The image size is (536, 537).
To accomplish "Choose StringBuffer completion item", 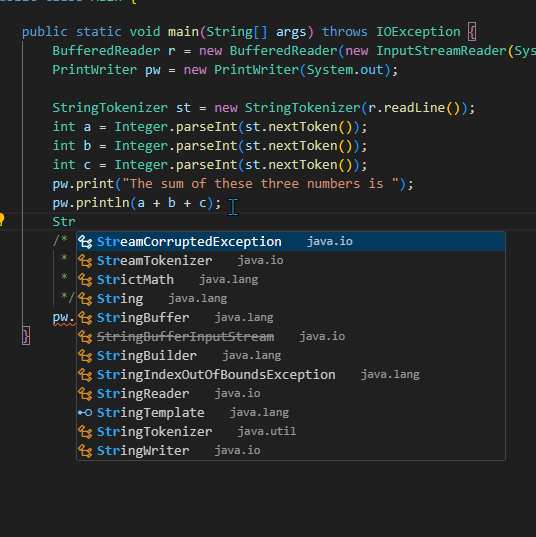I will [x=291, y=317].
